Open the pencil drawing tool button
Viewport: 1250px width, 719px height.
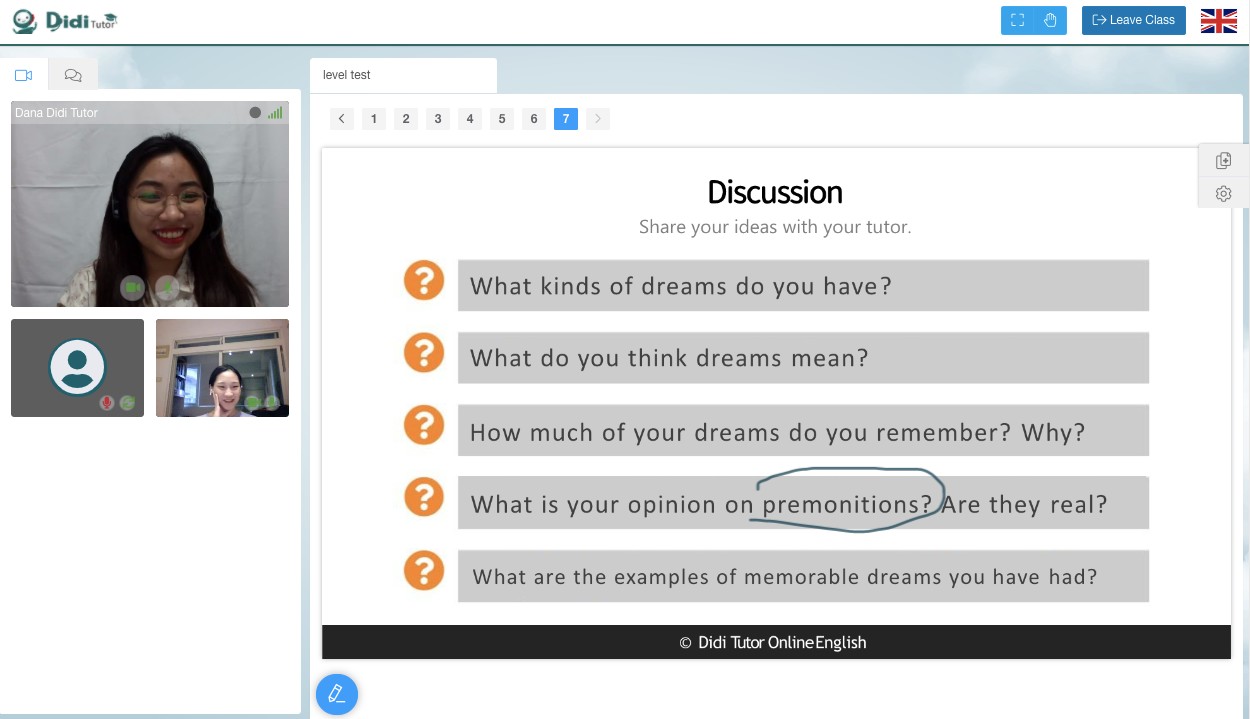337,693
